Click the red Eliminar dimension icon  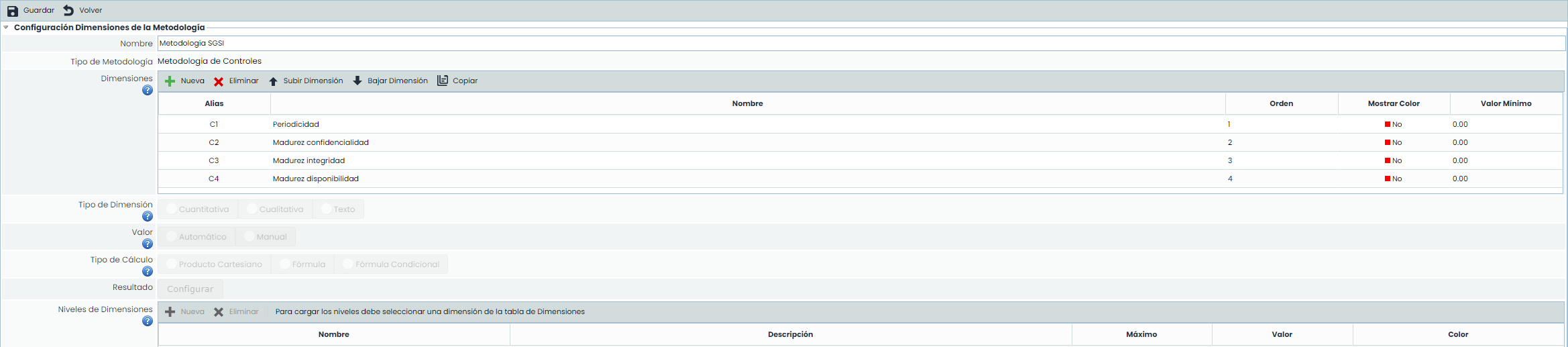[219, 81]
